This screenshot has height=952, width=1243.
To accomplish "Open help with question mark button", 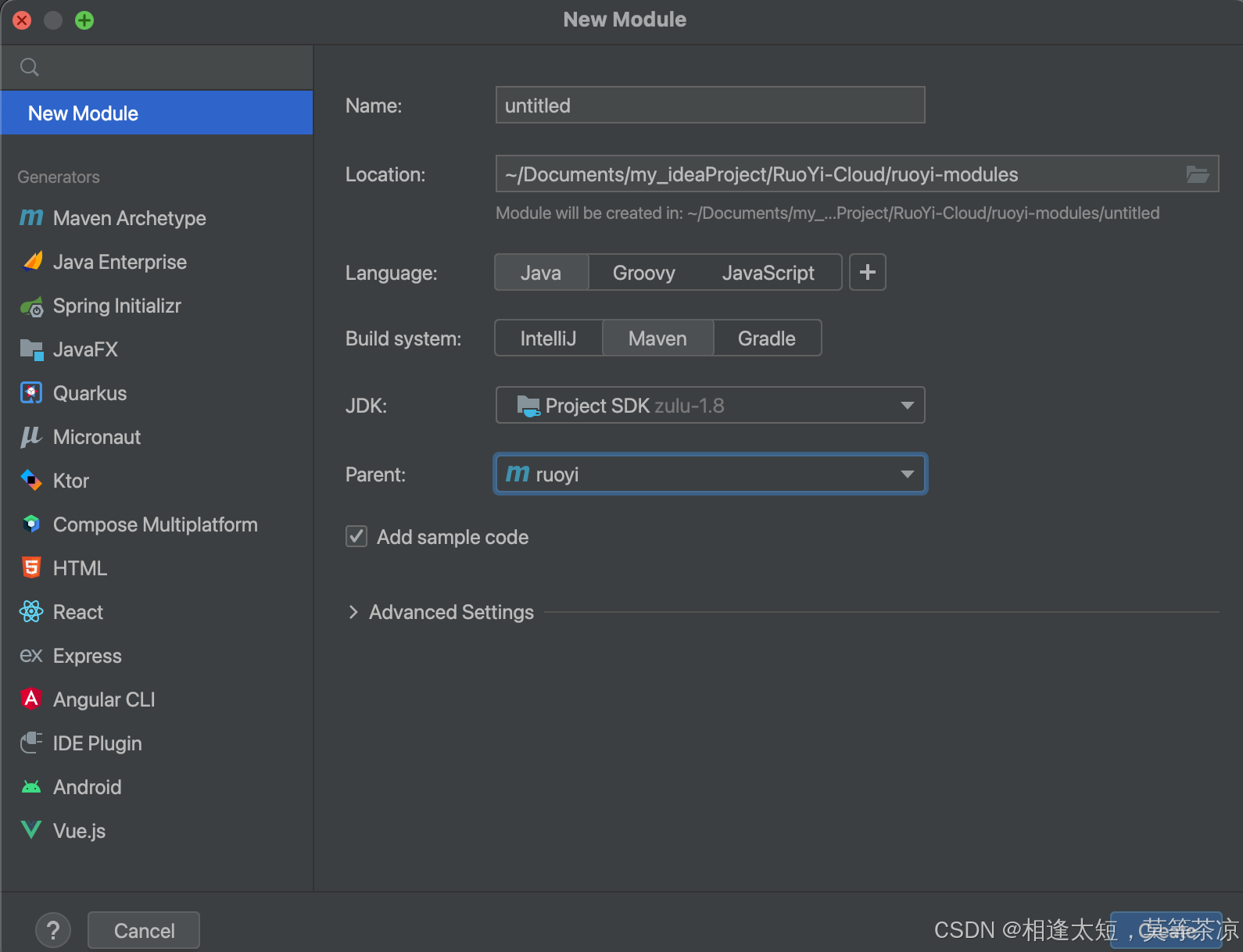I will [x=53, y=930].
